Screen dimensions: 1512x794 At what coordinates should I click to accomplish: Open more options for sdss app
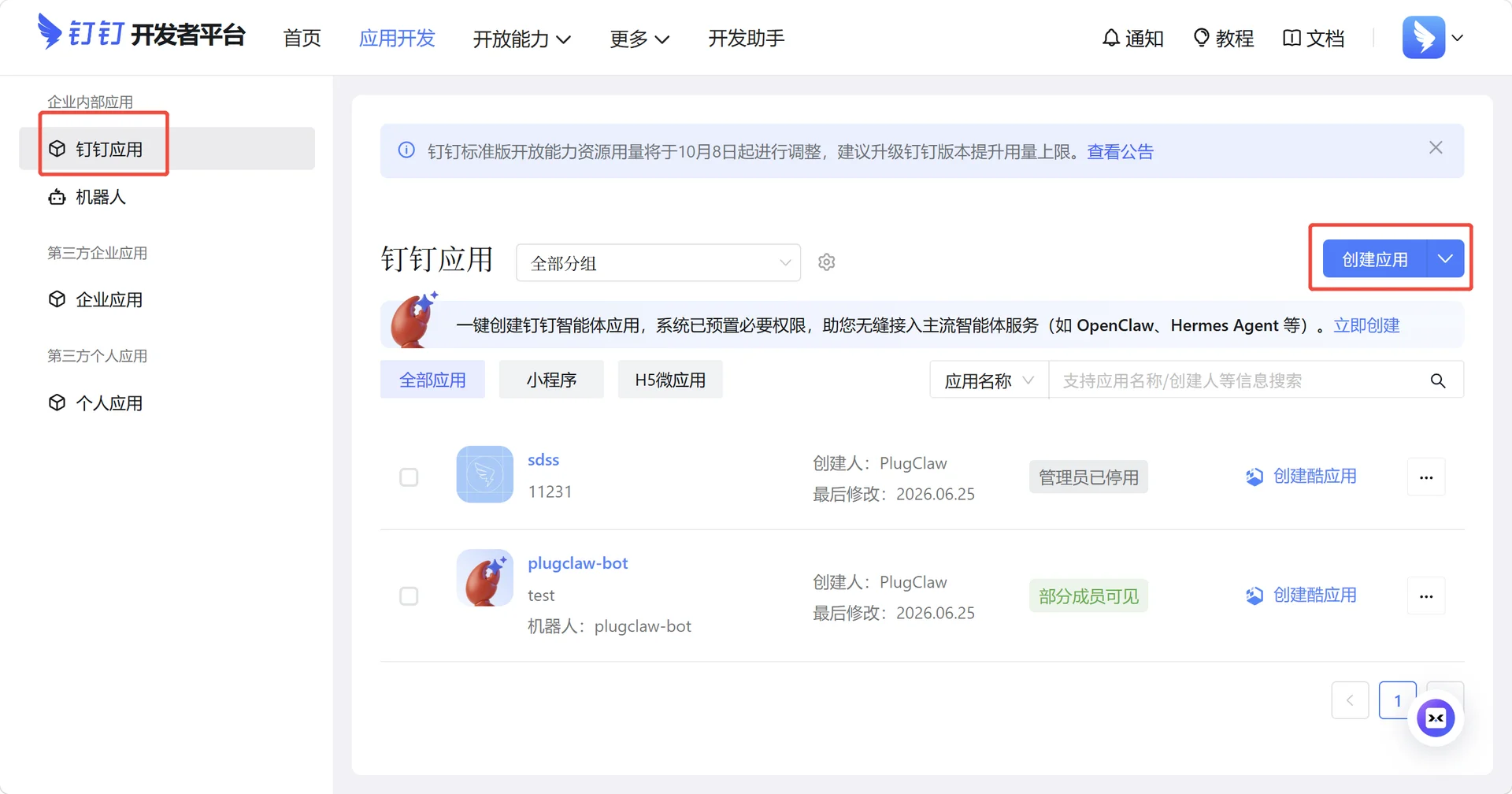(1426, 477)
